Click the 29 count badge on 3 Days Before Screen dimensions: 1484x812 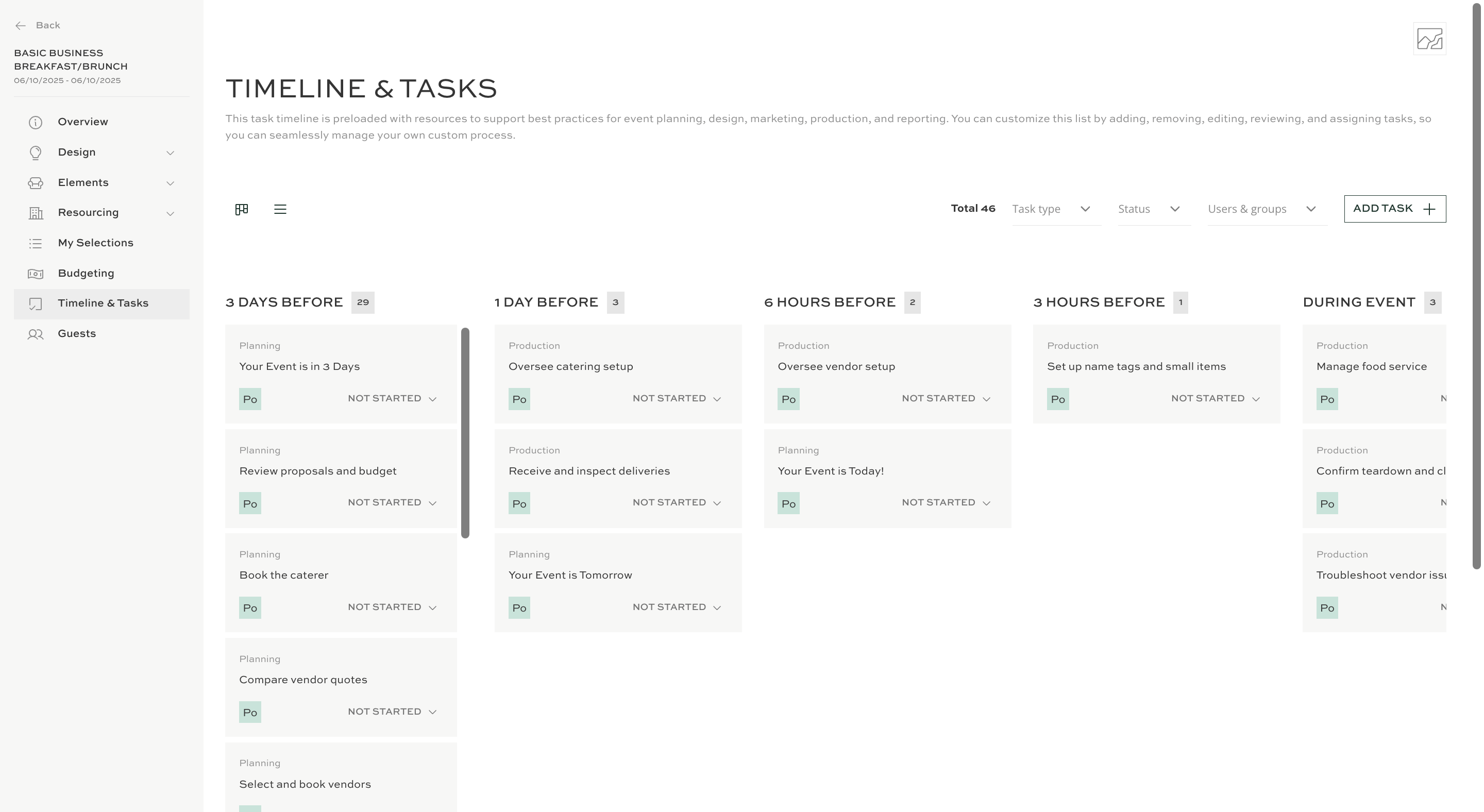pyautogui.click(x=363, y=302)
